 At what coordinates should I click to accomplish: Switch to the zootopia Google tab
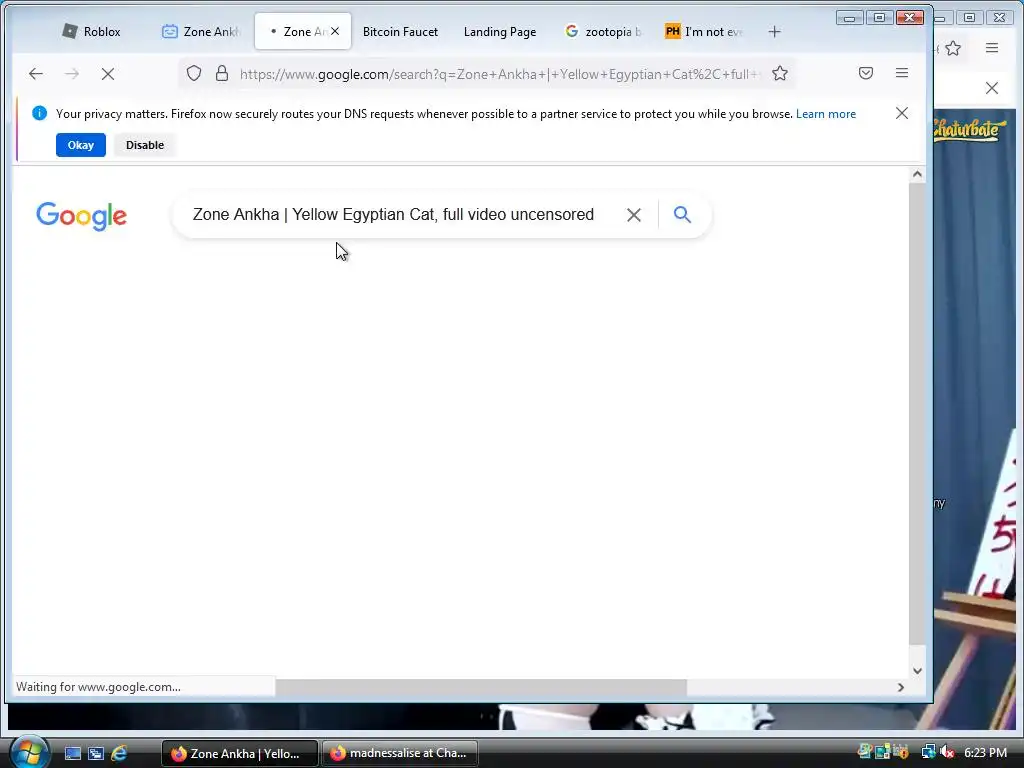pos(603,31)
